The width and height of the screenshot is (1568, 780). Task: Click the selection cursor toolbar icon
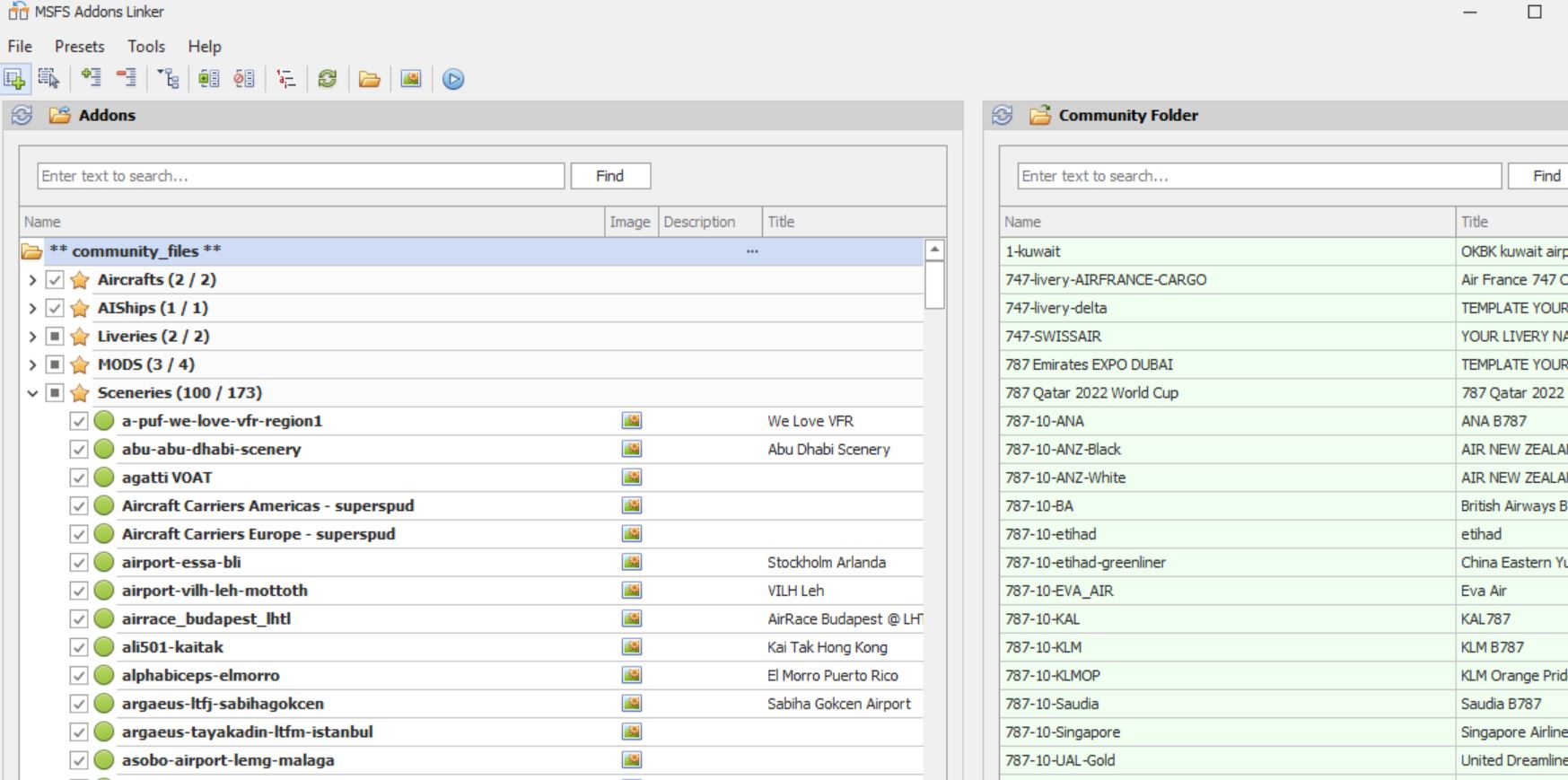[48, 79]
